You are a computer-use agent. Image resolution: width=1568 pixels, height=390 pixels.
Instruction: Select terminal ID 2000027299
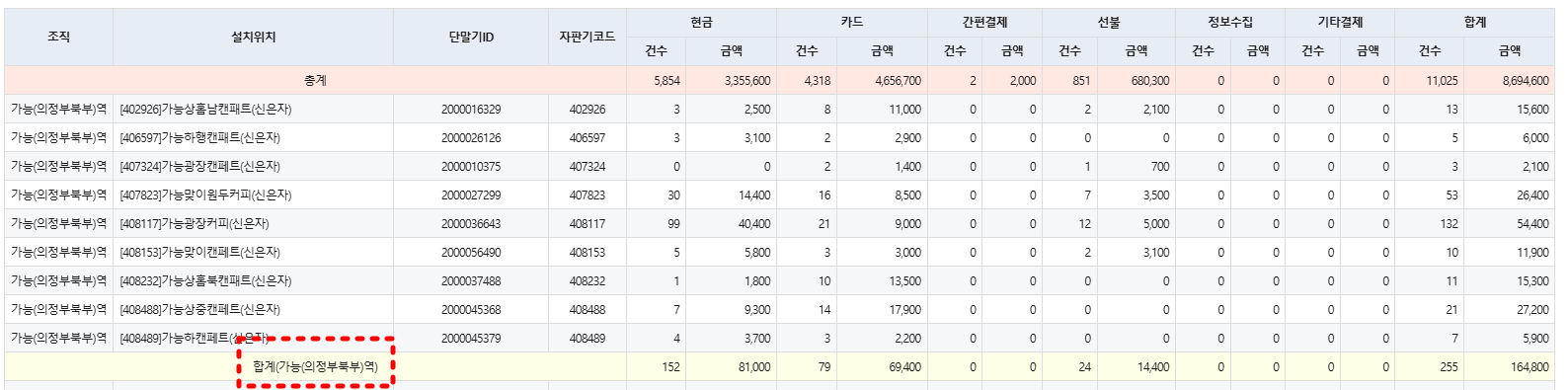471,195
